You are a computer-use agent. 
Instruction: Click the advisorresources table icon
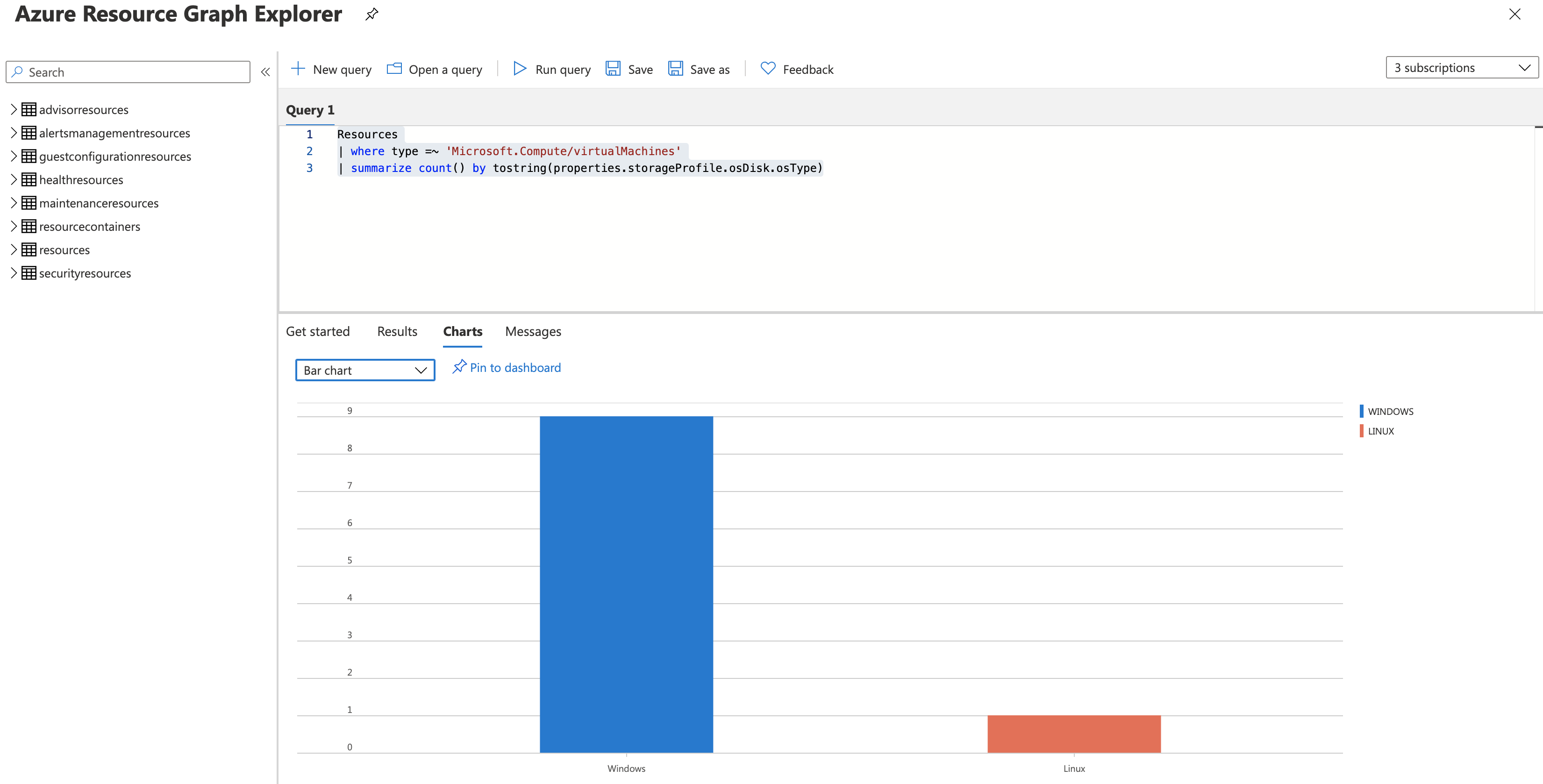click(x=29, y=109)
